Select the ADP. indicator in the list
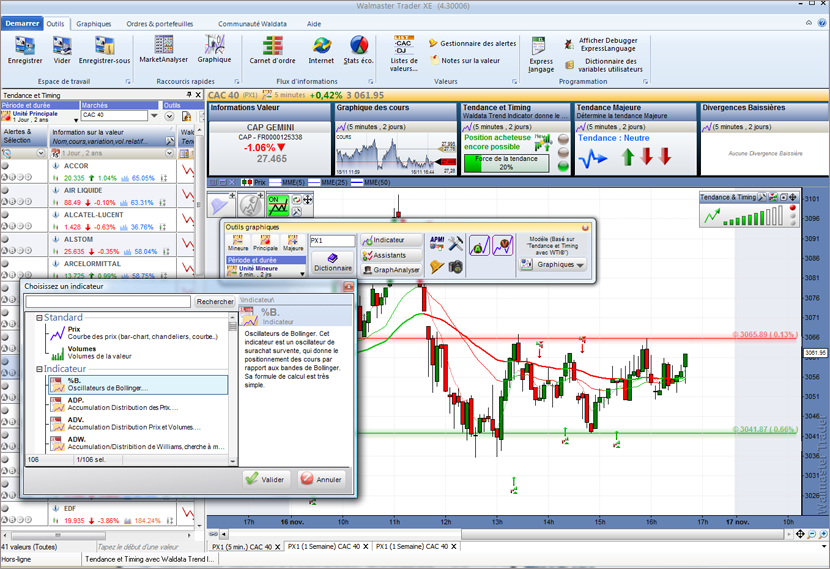The image size is (830, 569). [x=139, y=404]
